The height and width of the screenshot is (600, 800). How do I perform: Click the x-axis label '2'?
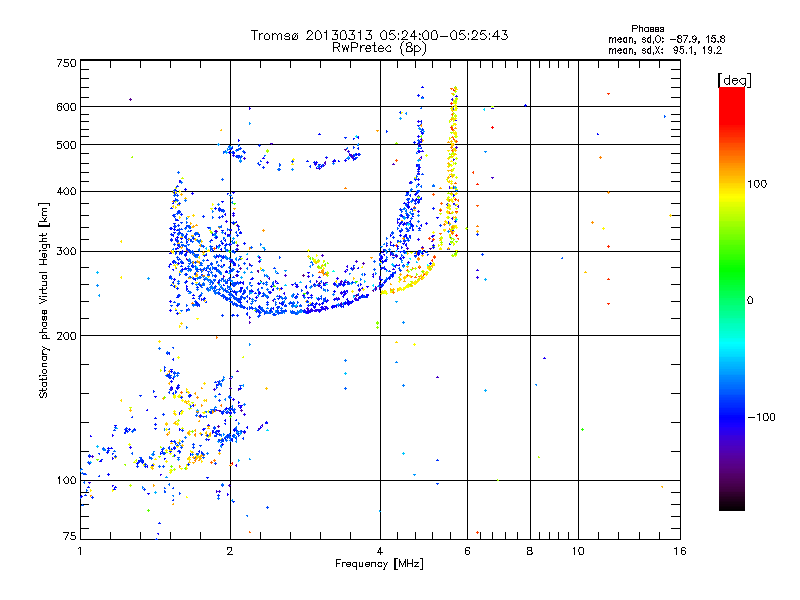[230, 551]
